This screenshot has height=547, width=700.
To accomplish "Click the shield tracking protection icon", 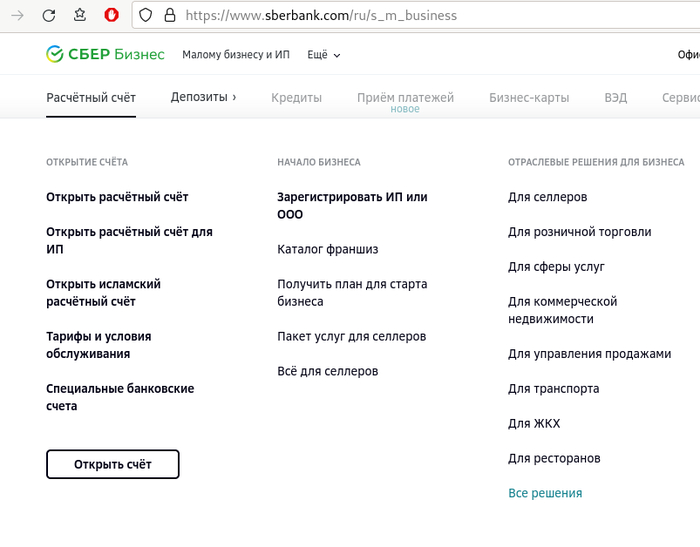I will click(x=145, y=15).
